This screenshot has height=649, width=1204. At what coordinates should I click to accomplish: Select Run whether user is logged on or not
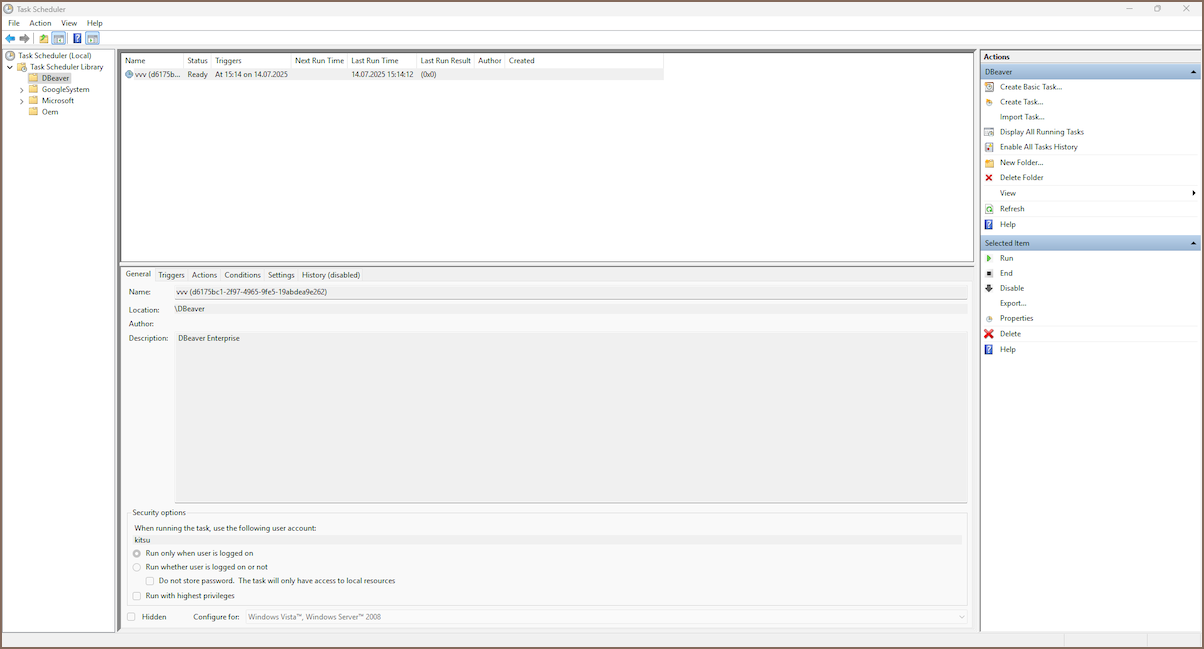(x=137, y=567)
